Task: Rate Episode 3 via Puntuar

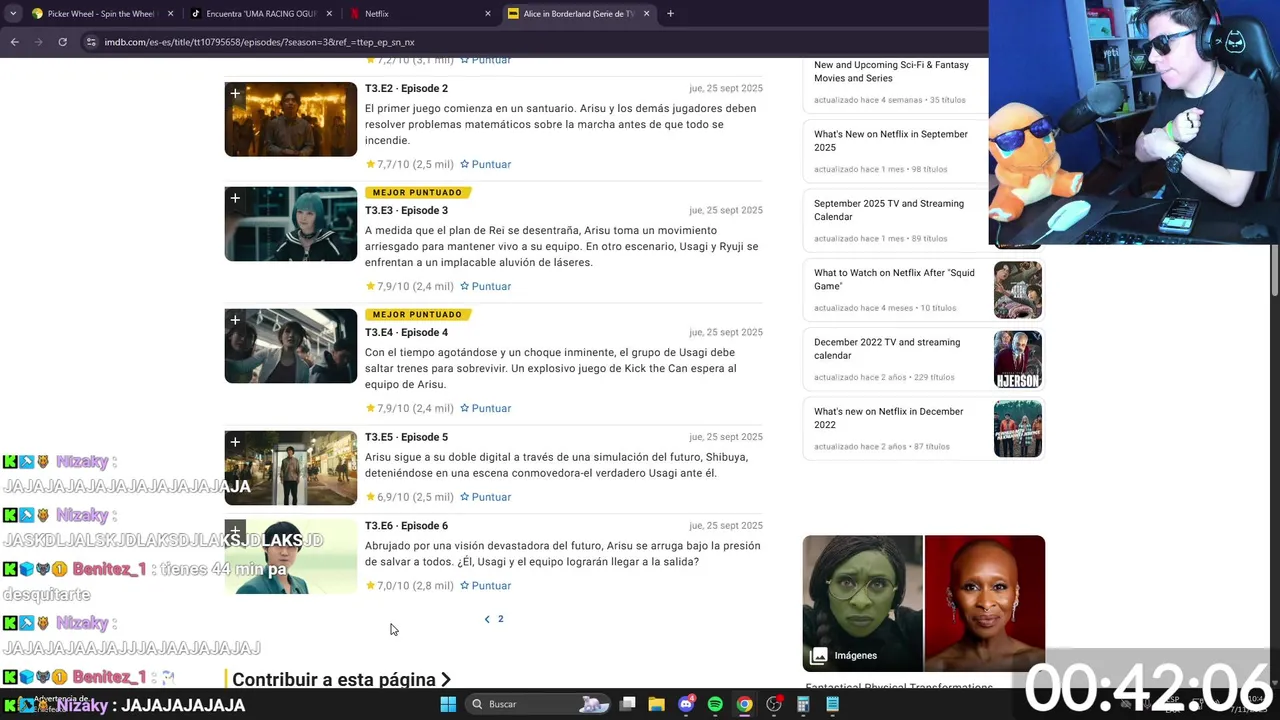Action: coord(485,286)
